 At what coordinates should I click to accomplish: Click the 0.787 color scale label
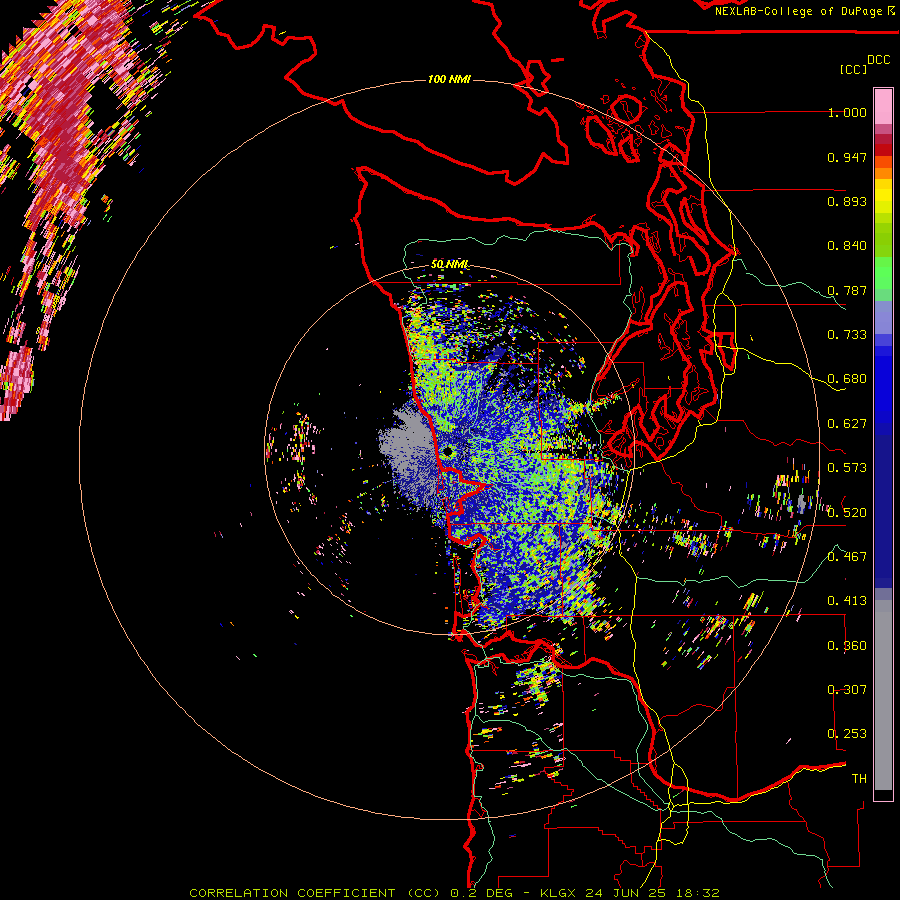847,290
